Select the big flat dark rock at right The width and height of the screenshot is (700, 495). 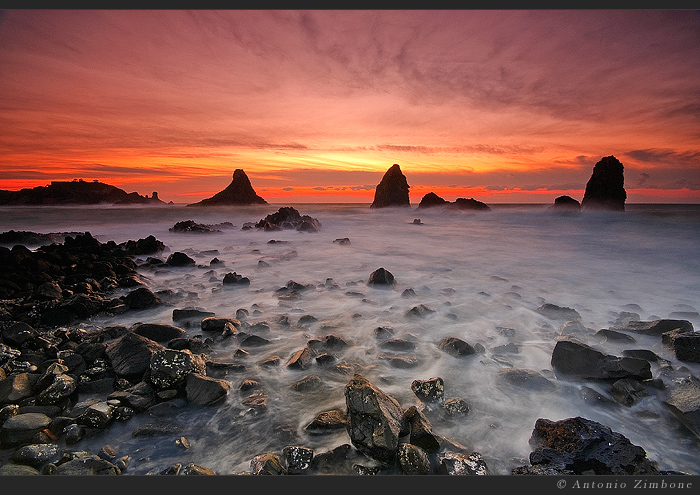pyautogui.click(x=595, y=360)
